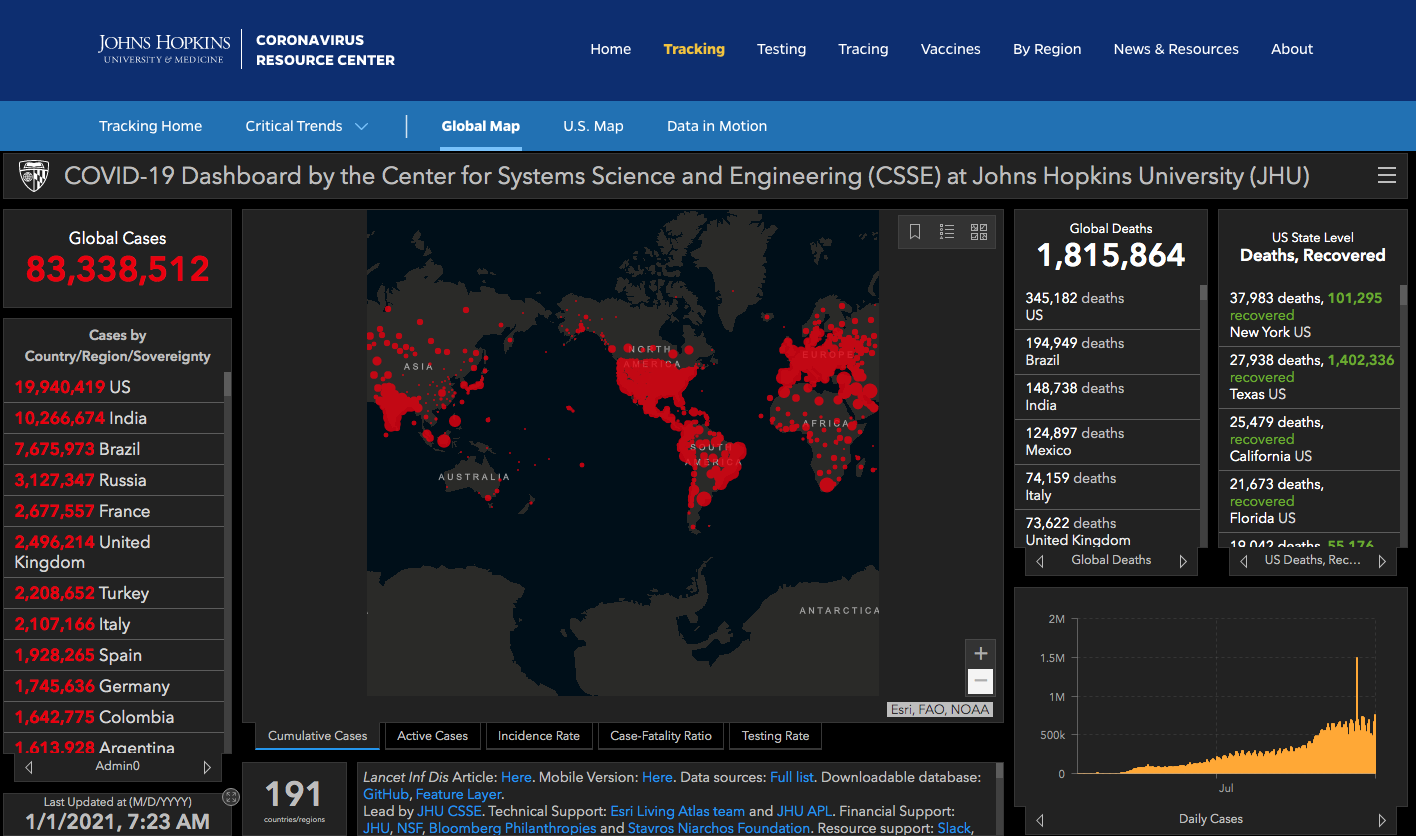This screenshot has width=1416, height=836.
Task: Open the map legend list icon
Action: click(947, 232)
